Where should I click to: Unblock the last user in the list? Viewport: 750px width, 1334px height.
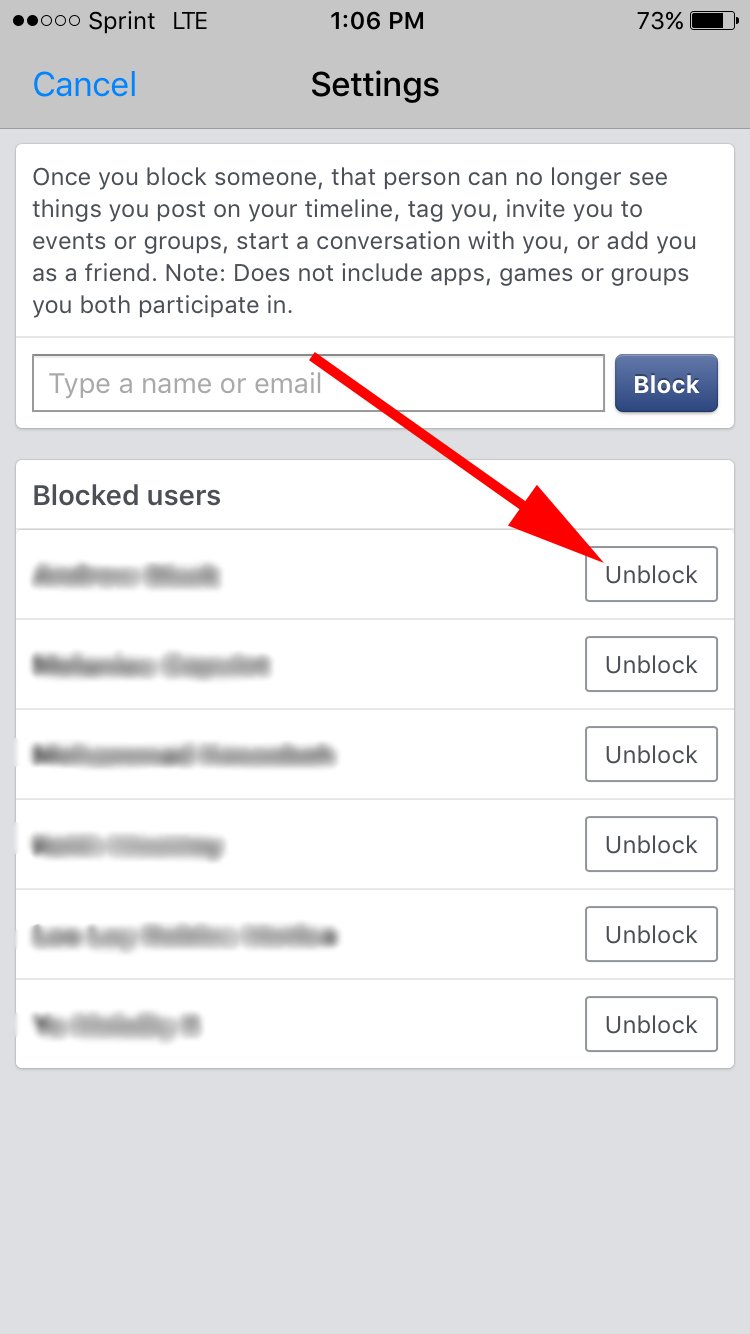tap(651, 1024)
